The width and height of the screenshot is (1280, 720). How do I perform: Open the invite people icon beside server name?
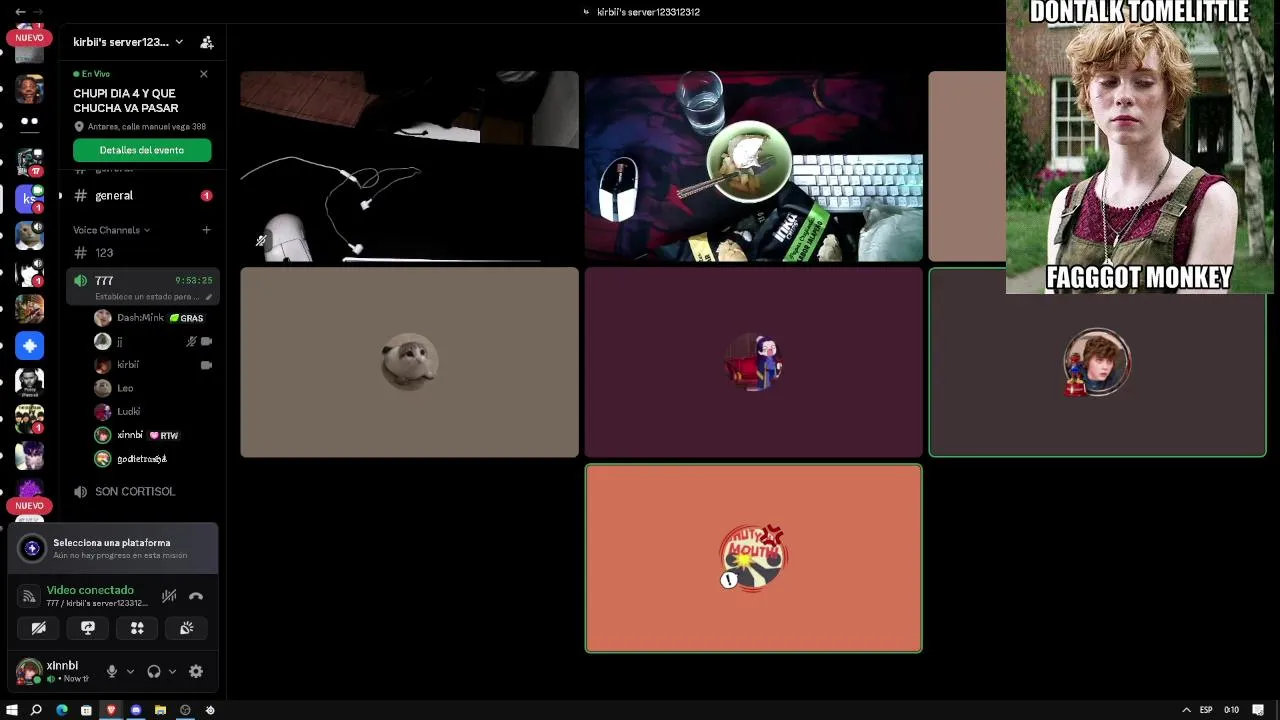point(206,42)
